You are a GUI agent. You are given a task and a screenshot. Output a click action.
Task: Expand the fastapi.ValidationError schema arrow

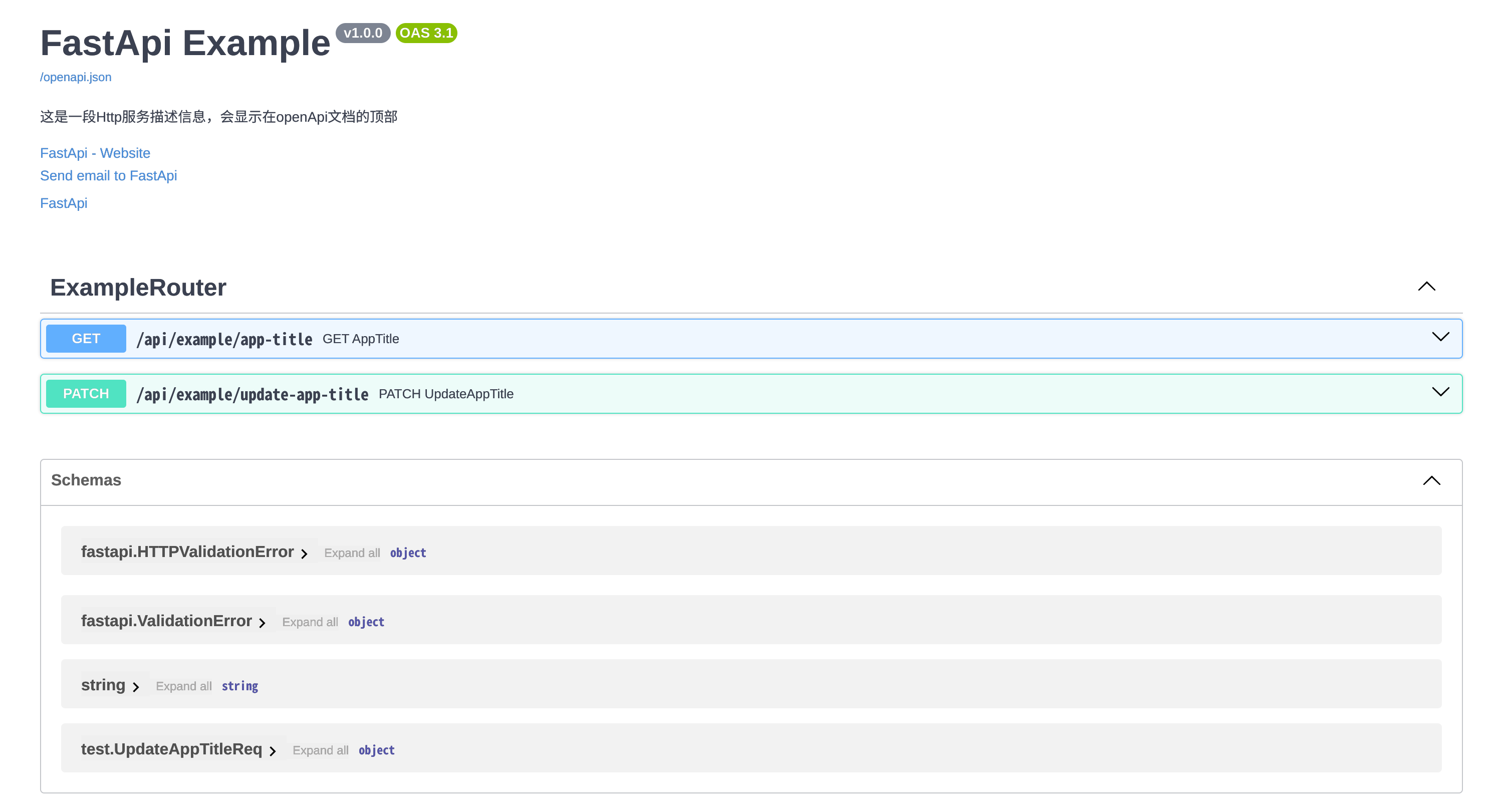click(262, 623)
